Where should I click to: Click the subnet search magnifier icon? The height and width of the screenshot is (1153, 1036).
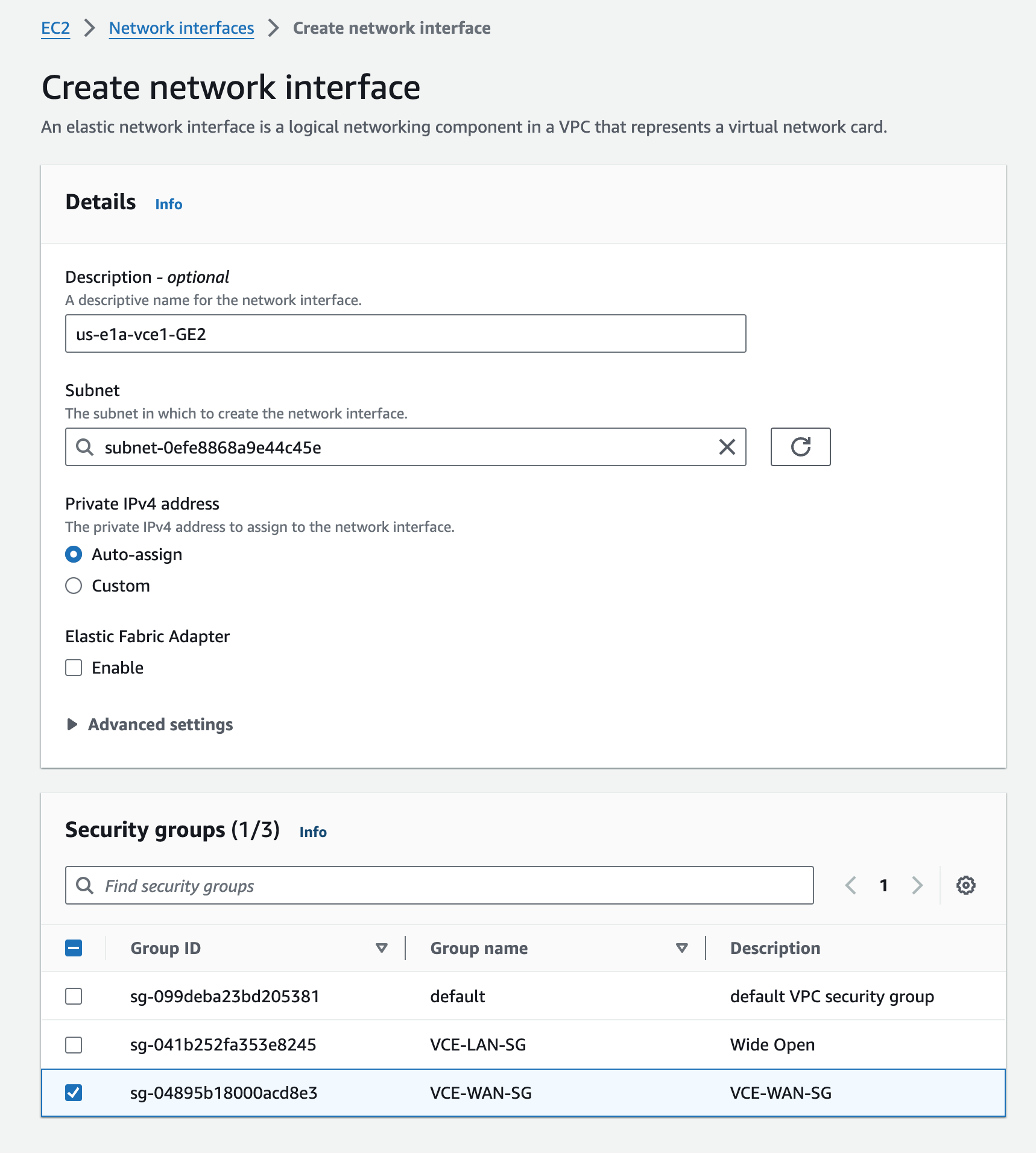[85, 447]
